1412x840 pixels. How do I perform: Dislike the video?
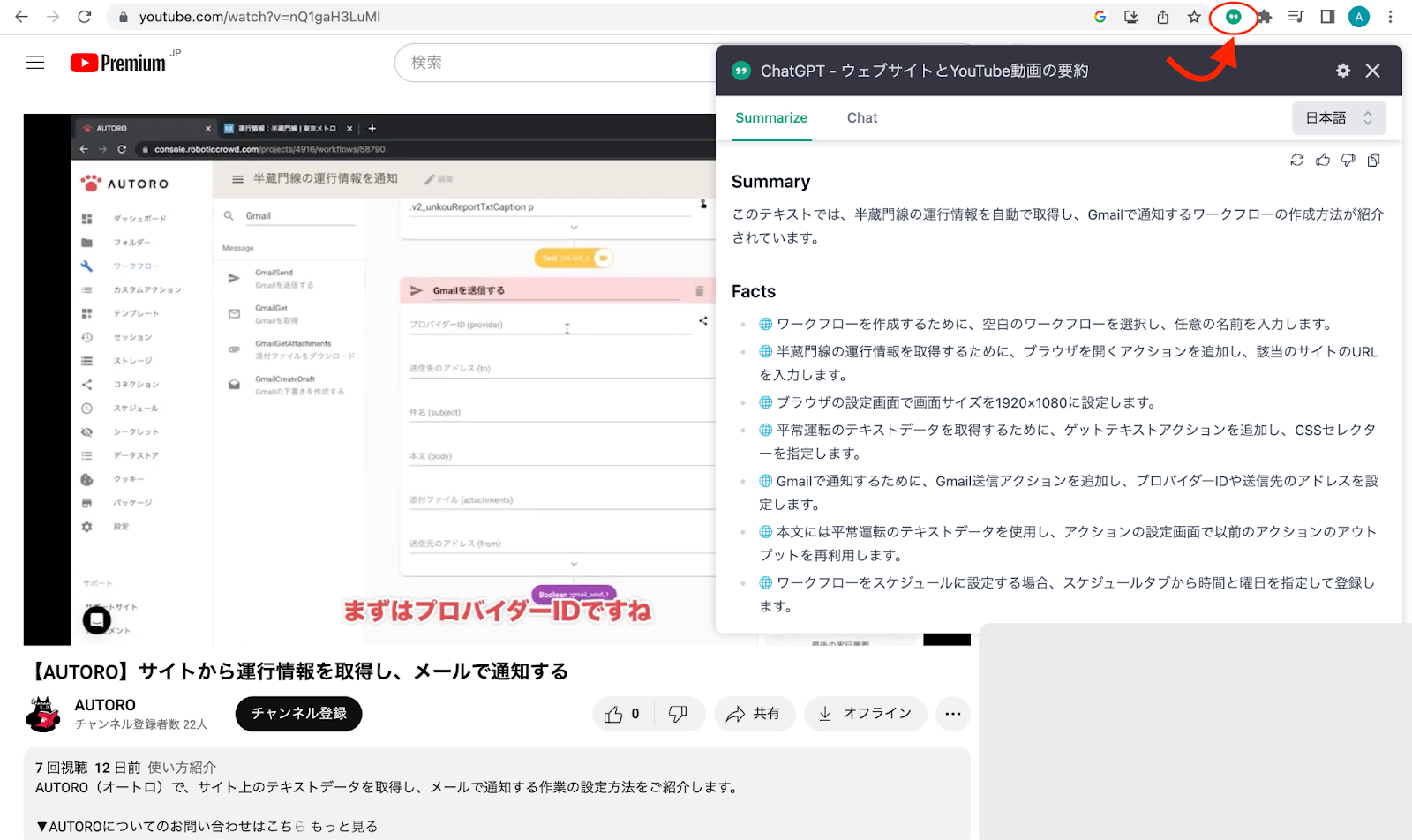[678, 714]
